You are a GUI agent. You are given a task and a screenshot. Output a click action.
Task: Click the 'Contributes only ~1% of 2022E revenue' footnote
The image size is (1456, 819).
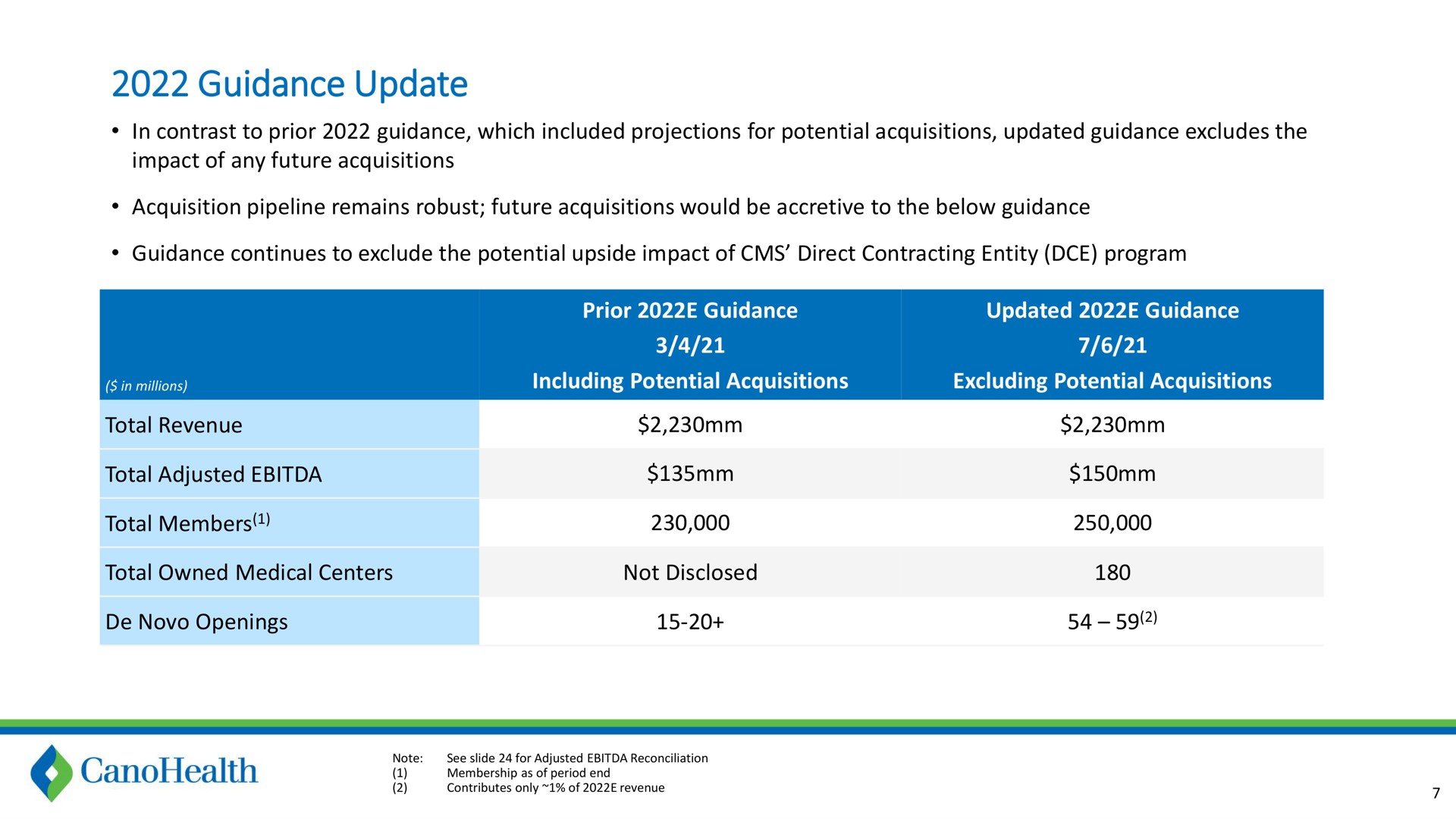click(555, 788)
